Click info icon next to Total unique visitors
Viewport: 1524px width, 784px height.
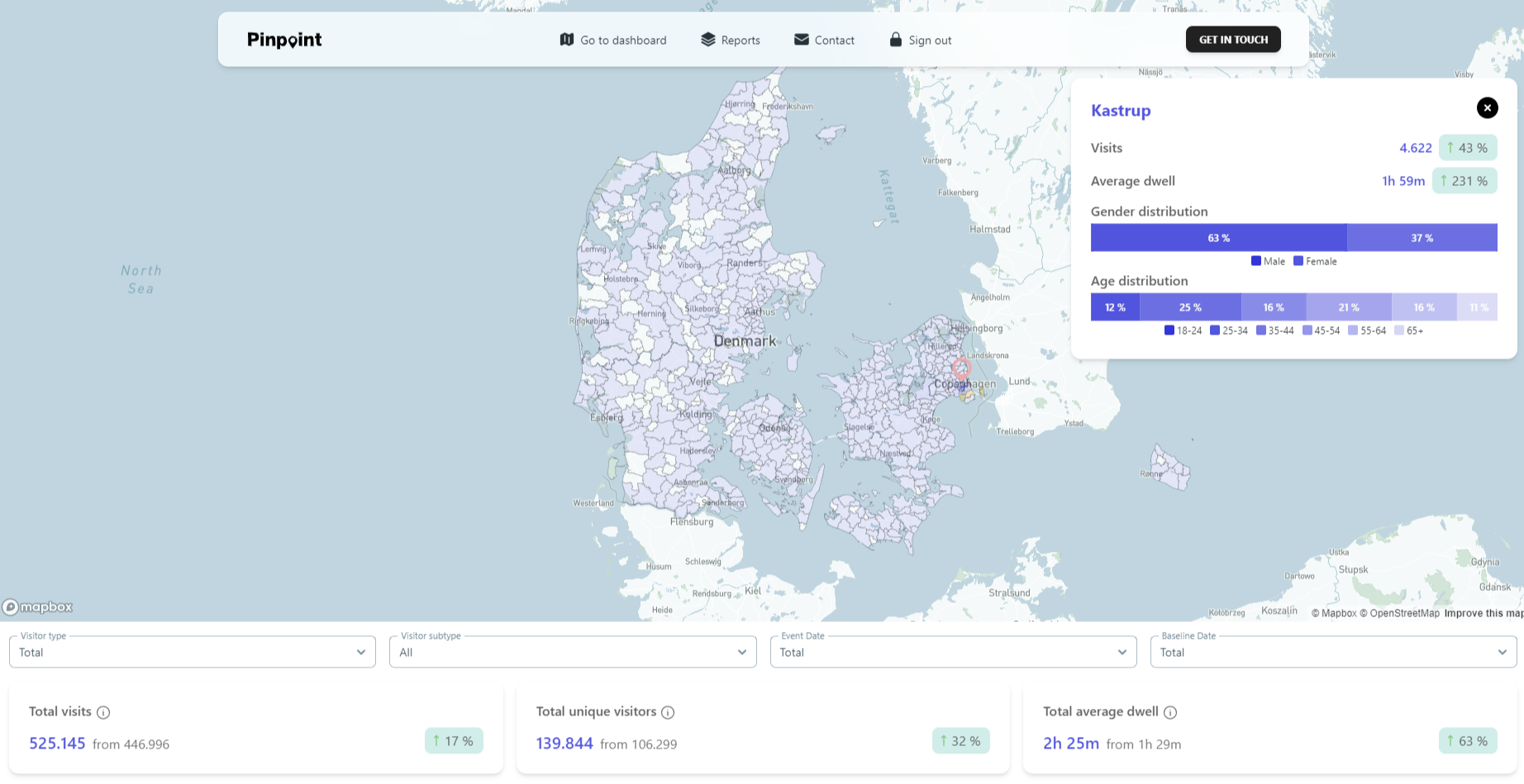668,712
